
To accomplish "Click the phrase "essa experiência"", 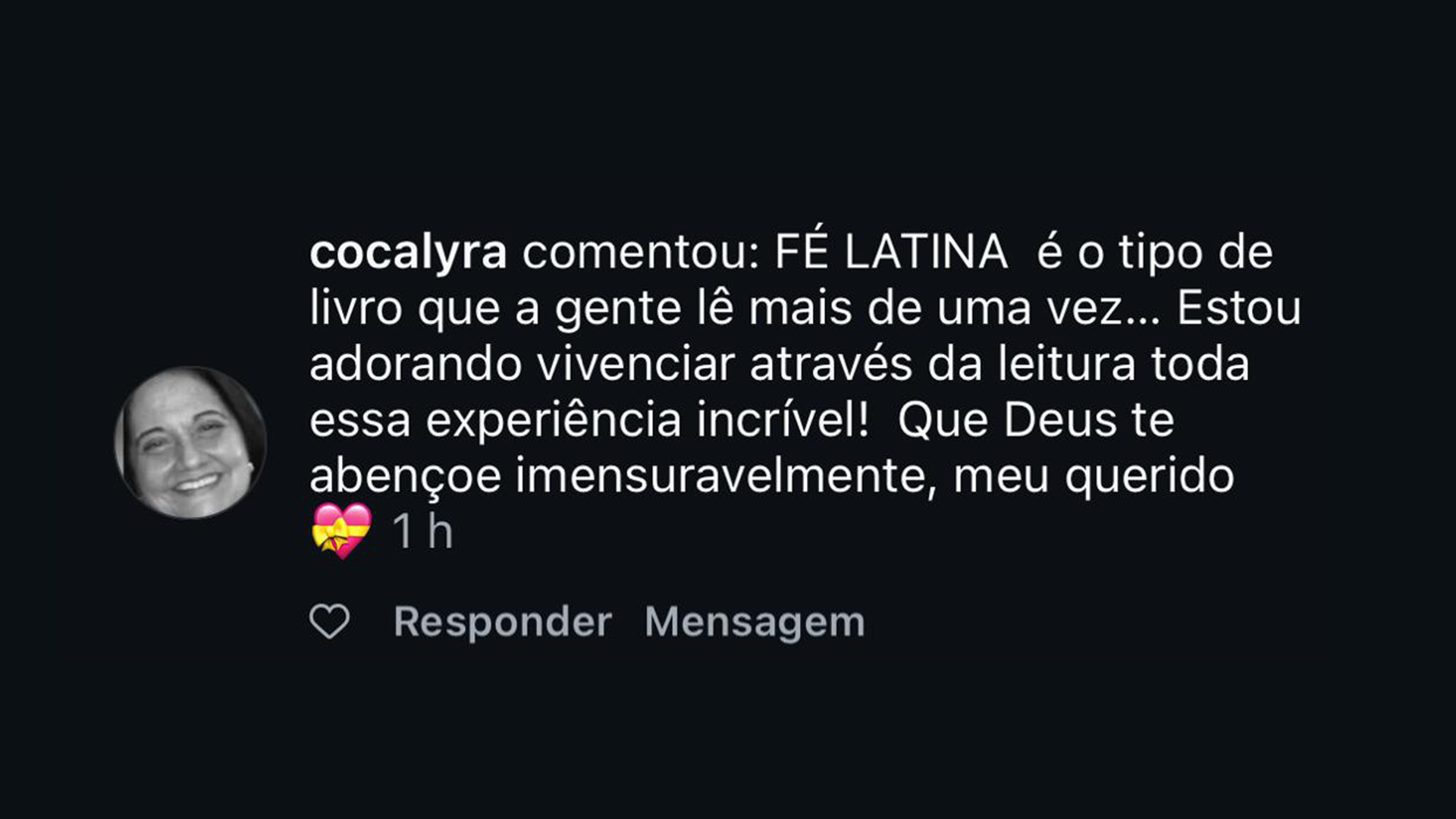I will coord(495,421).
